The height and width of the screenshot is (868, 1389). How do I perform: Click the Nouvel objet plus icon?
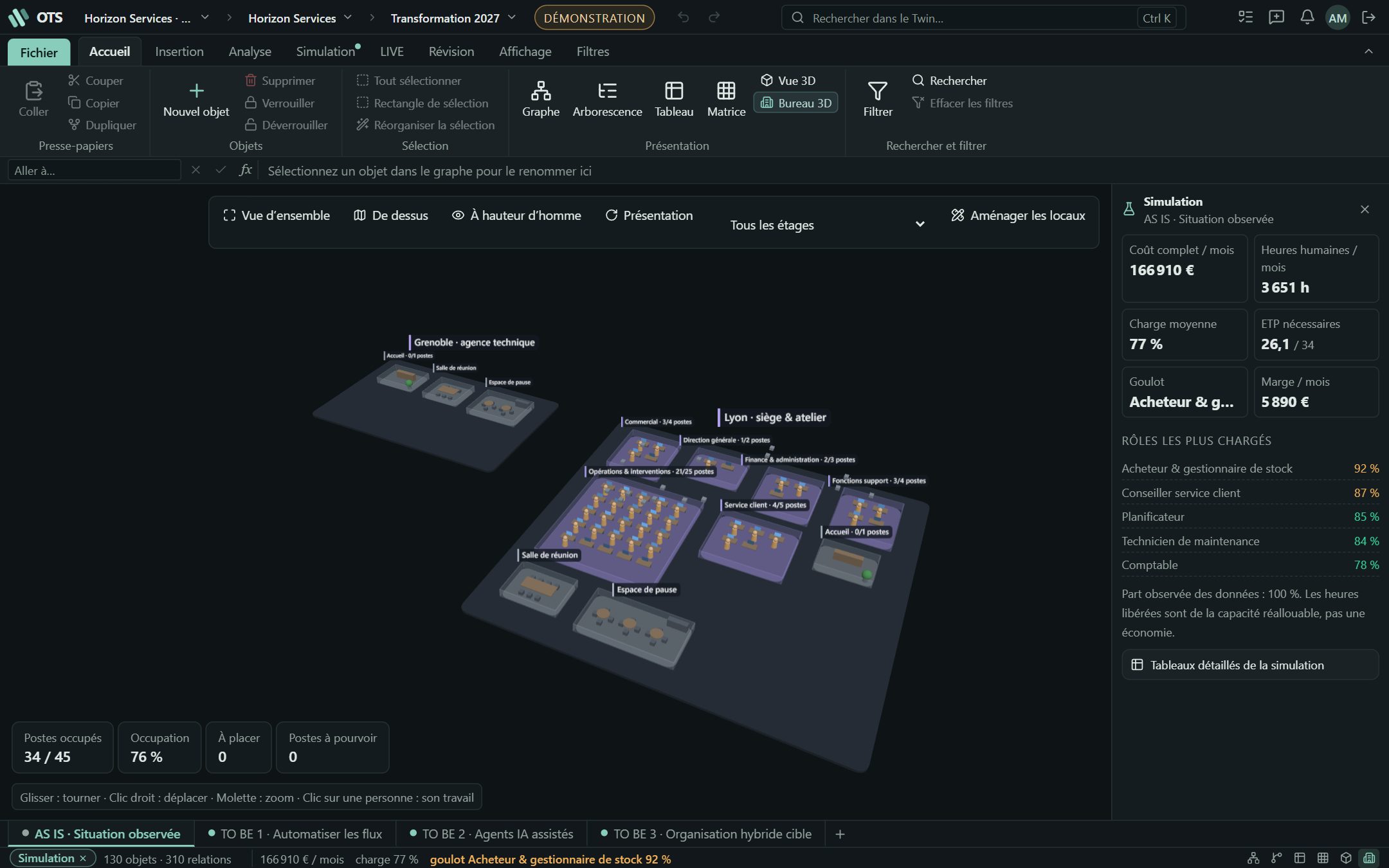point(196,91)
